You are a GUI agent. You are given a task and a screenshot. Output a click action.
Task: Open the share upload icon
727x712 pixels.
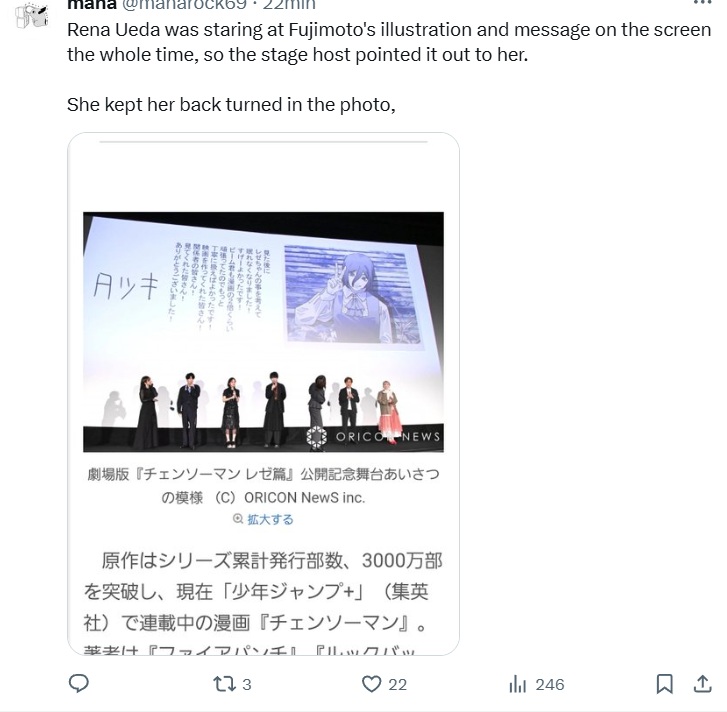[702, 684]
